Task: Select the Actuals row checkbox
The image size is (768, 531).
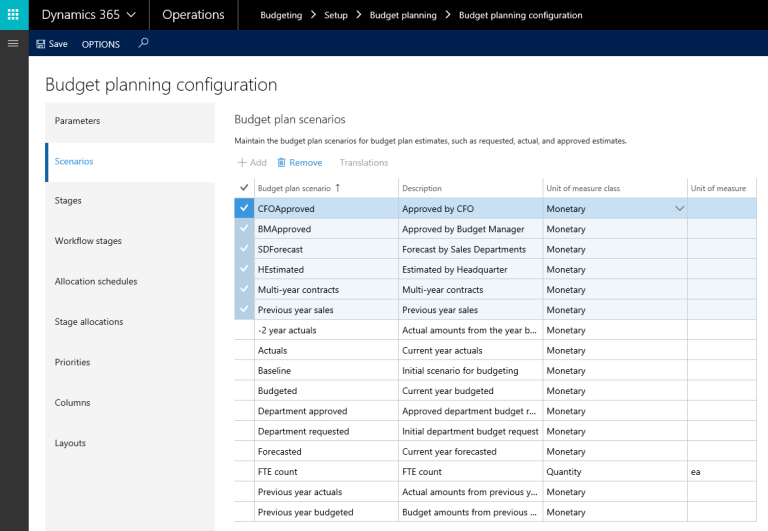Action: (244, 351)
